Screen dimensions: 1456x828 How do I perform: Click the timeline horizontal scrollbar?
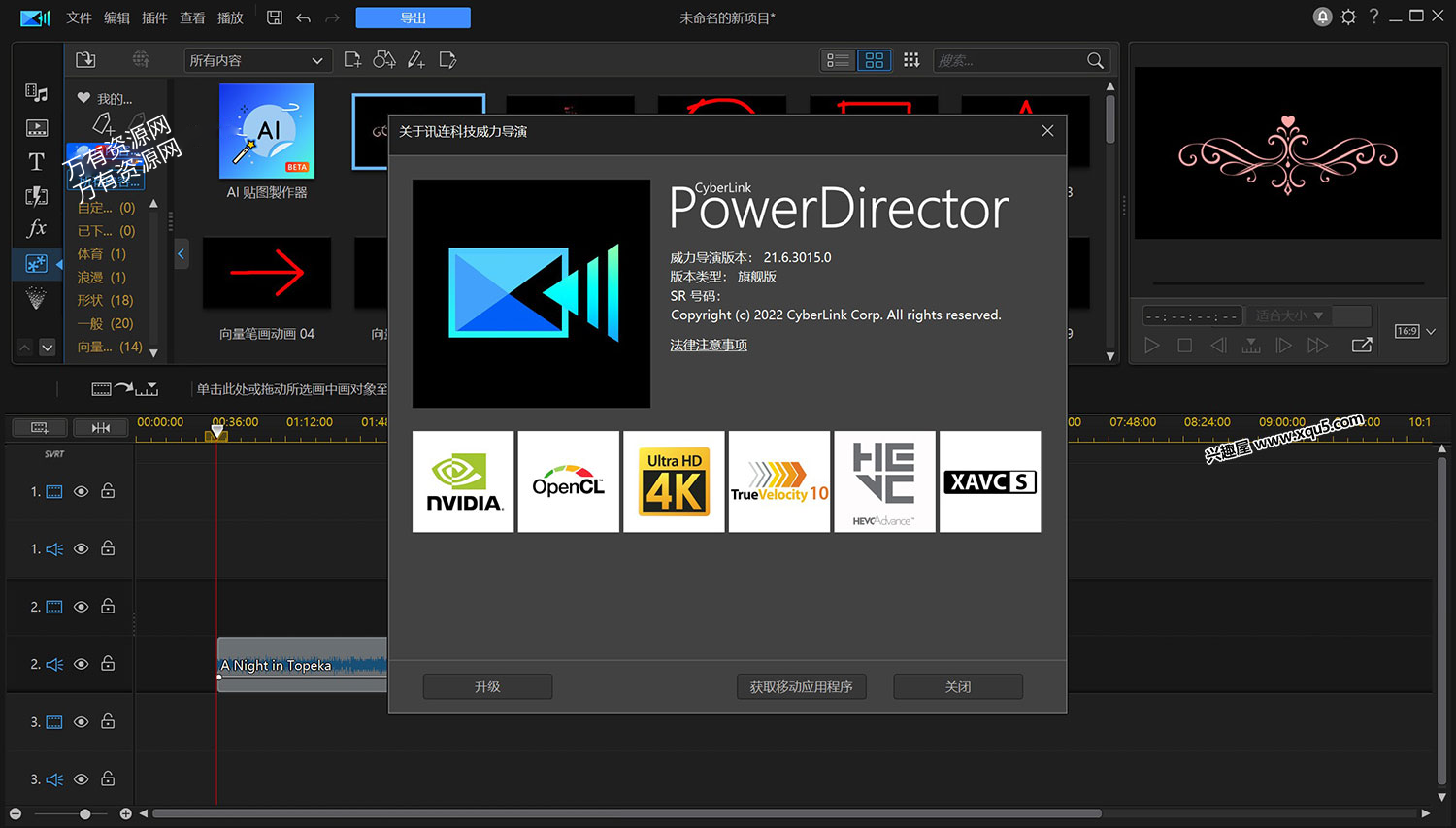(627, 813)
